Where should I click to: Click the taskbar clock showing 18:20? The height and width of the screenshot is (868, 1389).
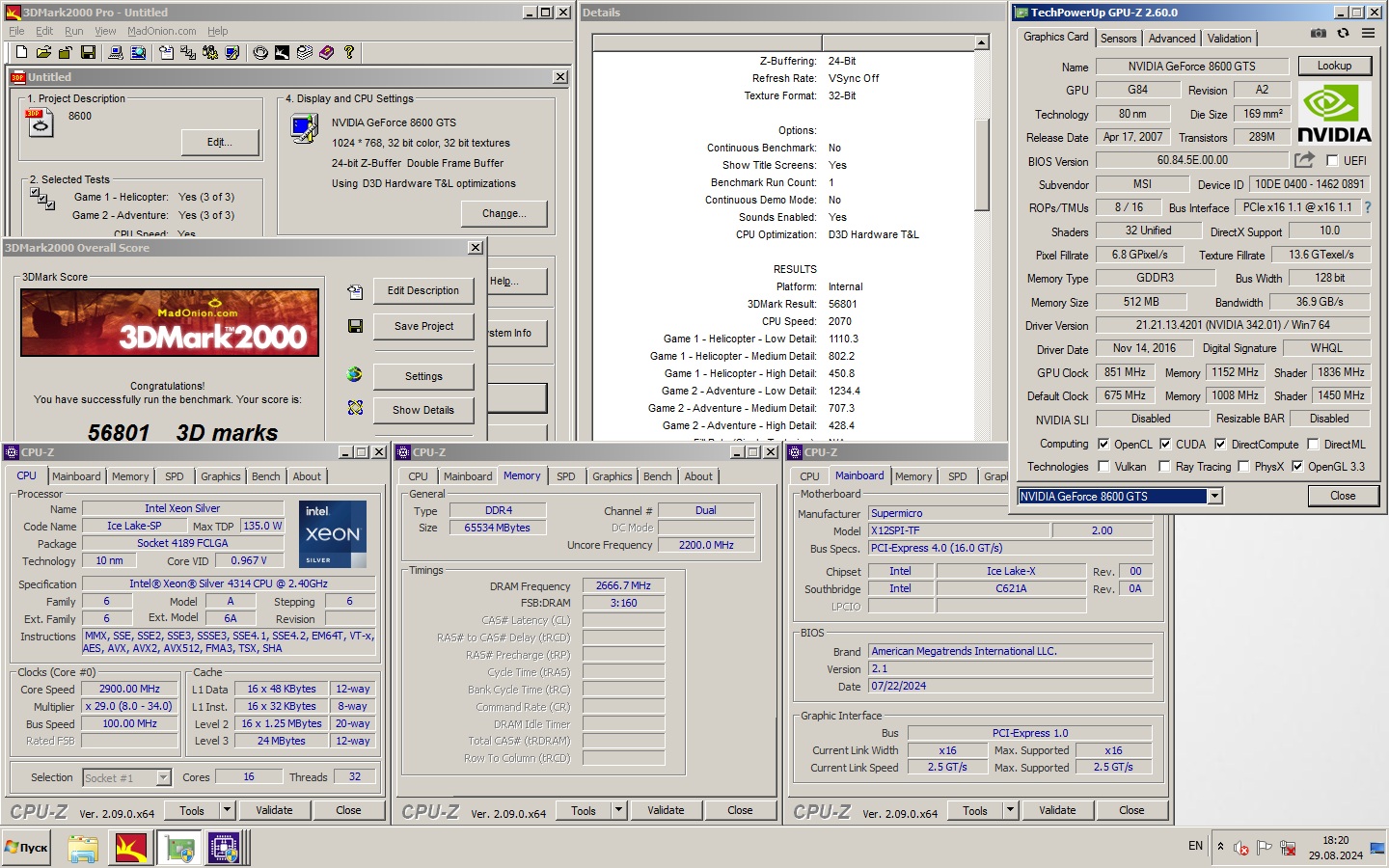click(x=1336, y=840)
